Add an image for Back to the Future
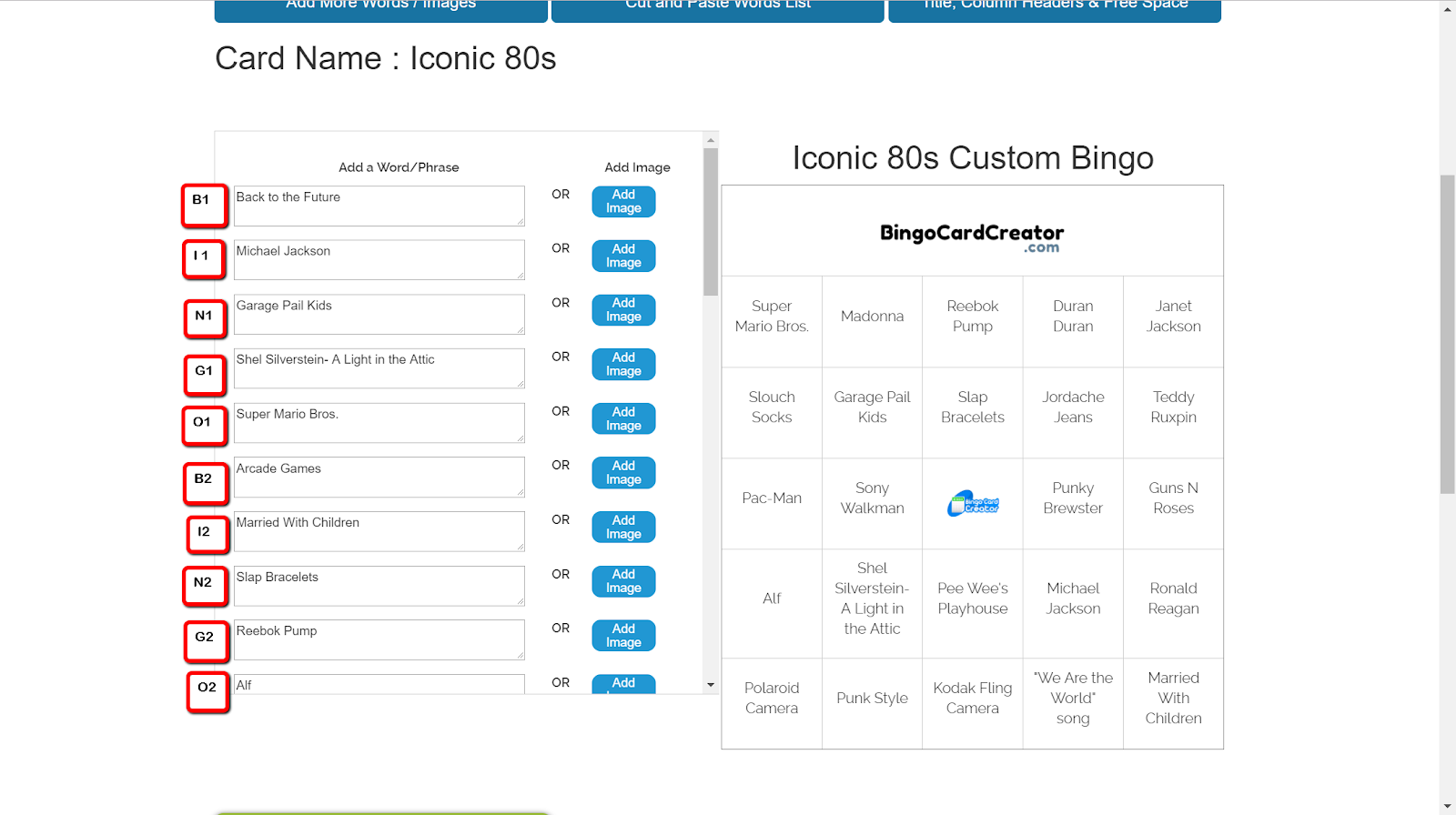This screenshot has height=815, width=1456. (623, 202)
